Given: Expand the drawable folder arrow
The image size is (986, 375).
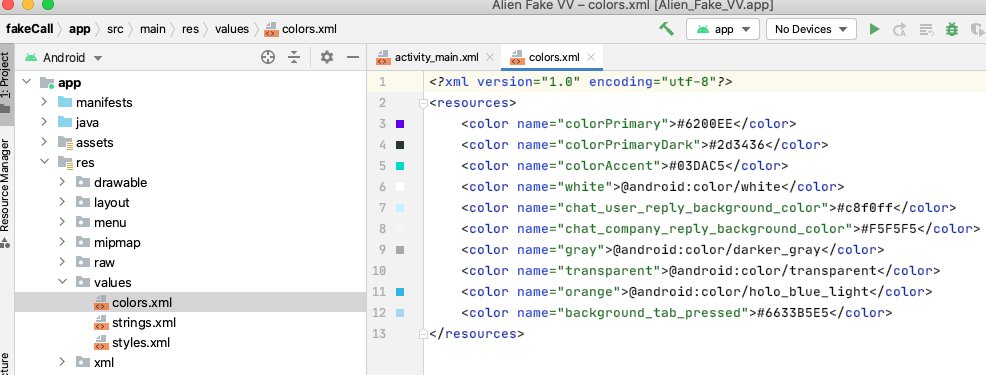Looking at the screenshot, I should click(62, 182).
